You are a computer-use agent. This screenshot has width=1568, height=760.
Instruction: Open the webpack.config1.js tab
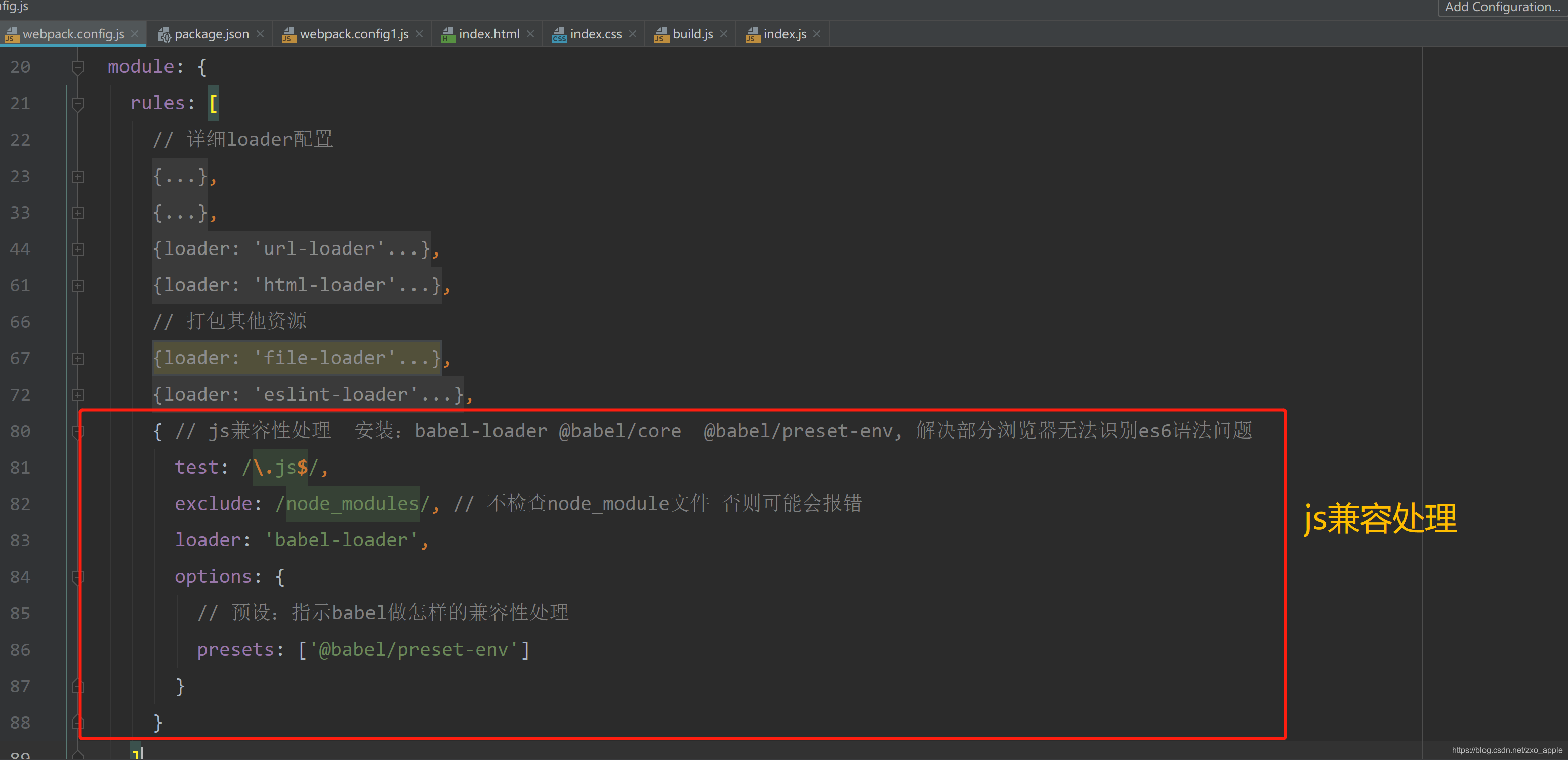(354, 34)
